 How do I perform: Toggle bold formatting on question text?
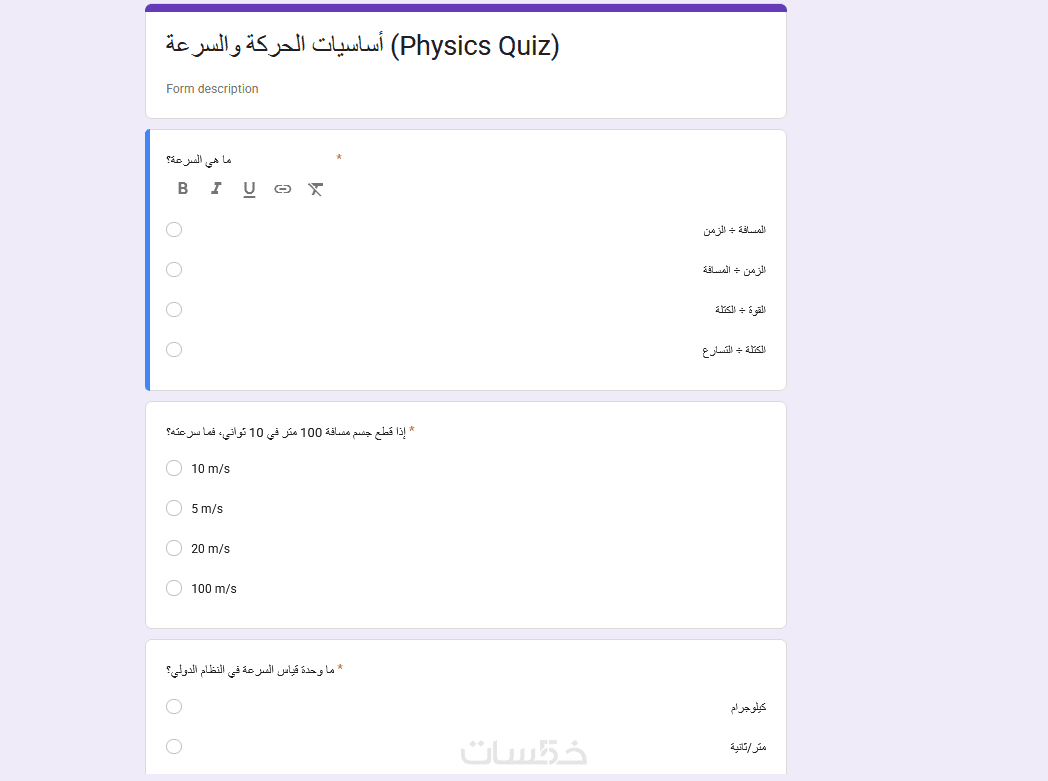point(183,189)
